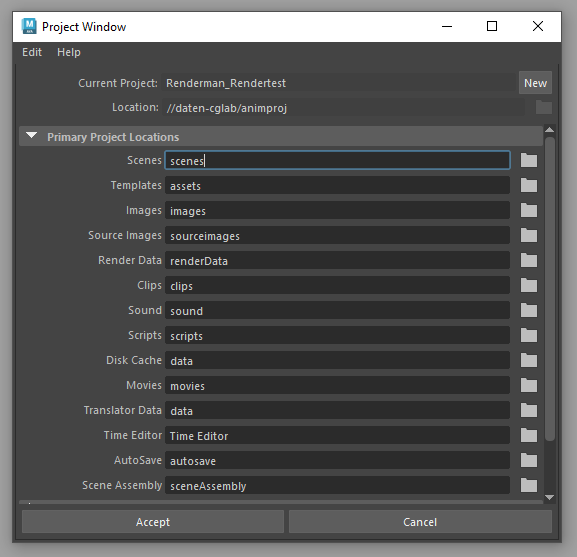Browse folder for Sound location

(x=529, y=311)
